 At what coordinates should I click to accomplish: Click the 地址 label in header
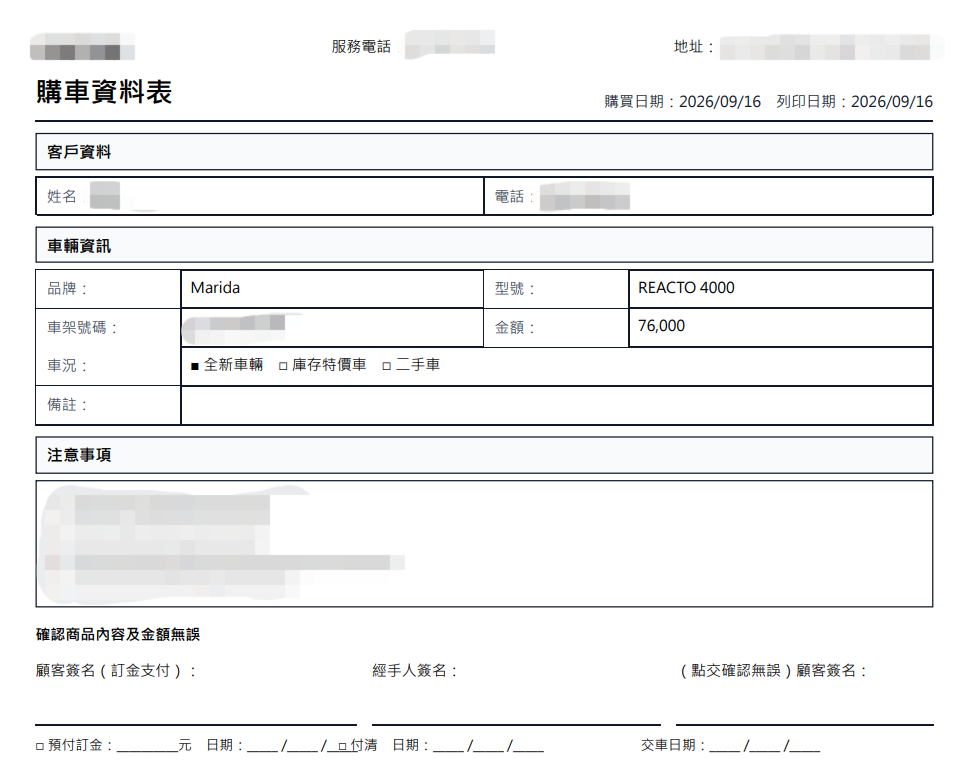pos(694,46)
